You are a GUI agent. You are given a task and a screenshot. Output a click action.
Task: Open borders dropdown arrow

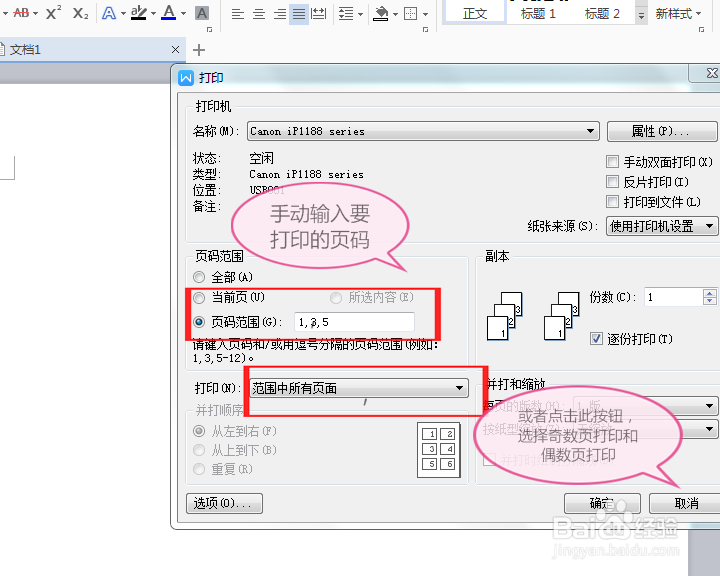(x=425, y=14)
